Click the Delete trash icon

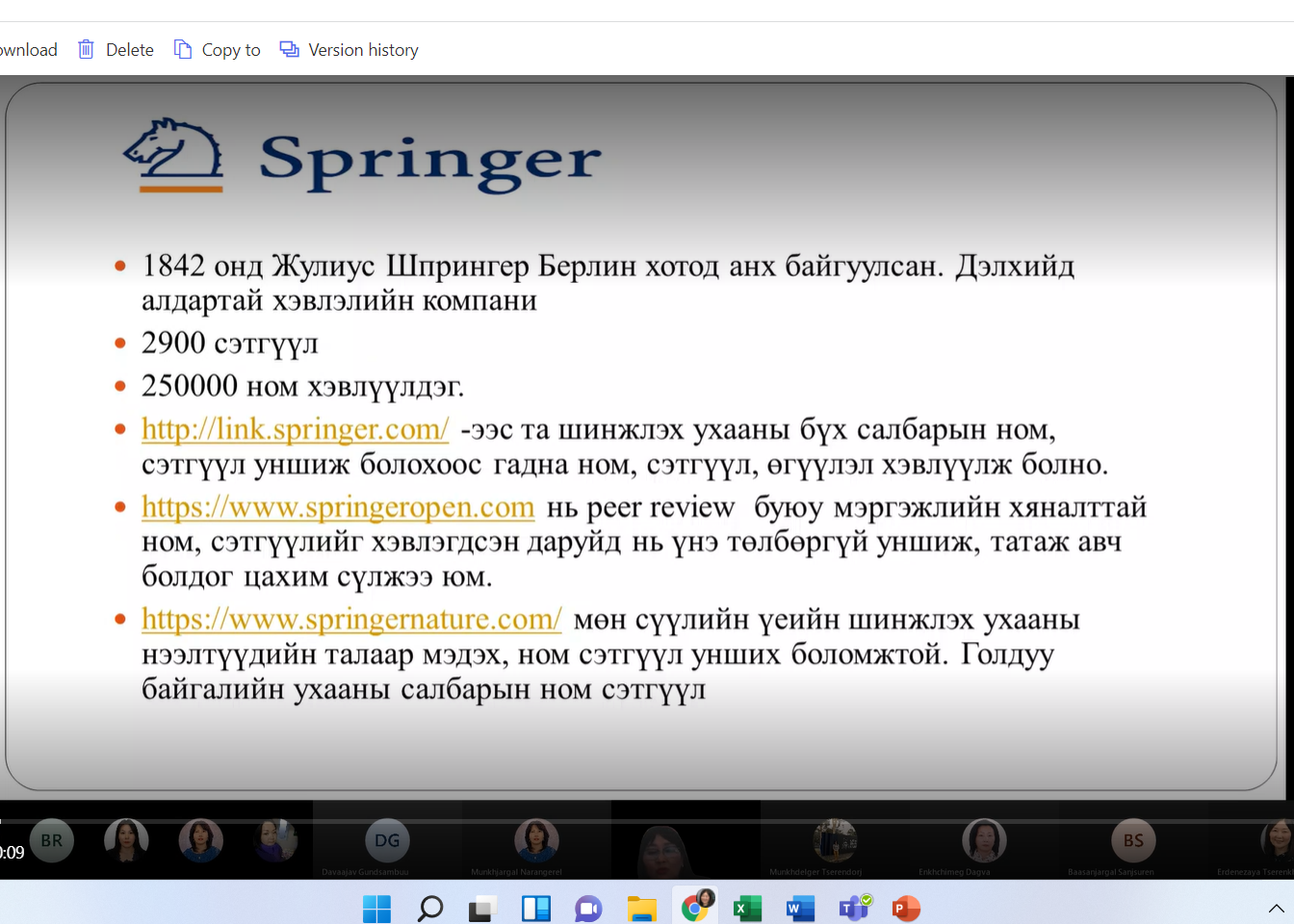coord(86,49)
